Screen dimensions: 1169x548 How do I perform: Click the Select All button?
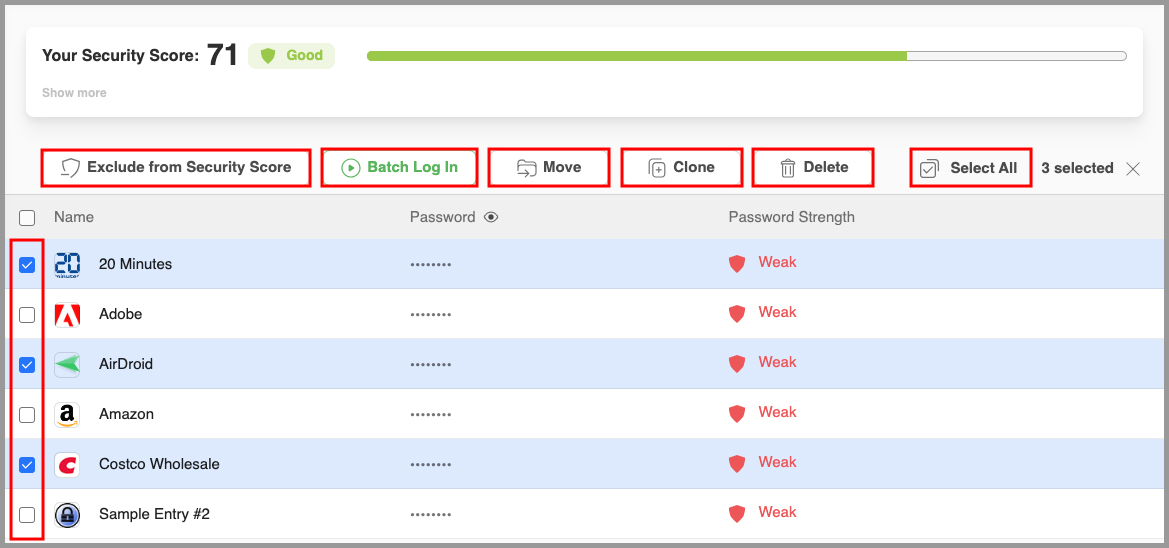tap(971, 168)
